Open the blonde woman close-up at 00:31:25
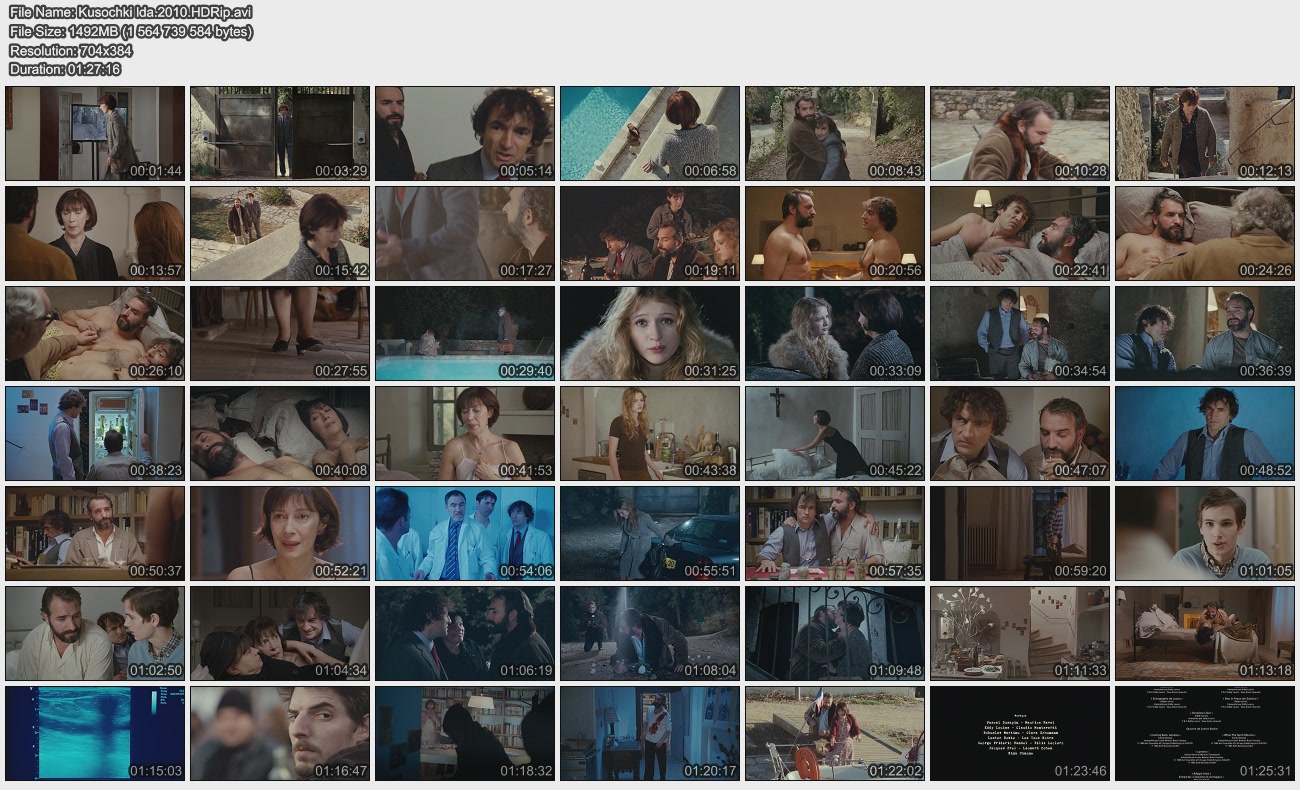1300x790 pixels. pos(650,333)
